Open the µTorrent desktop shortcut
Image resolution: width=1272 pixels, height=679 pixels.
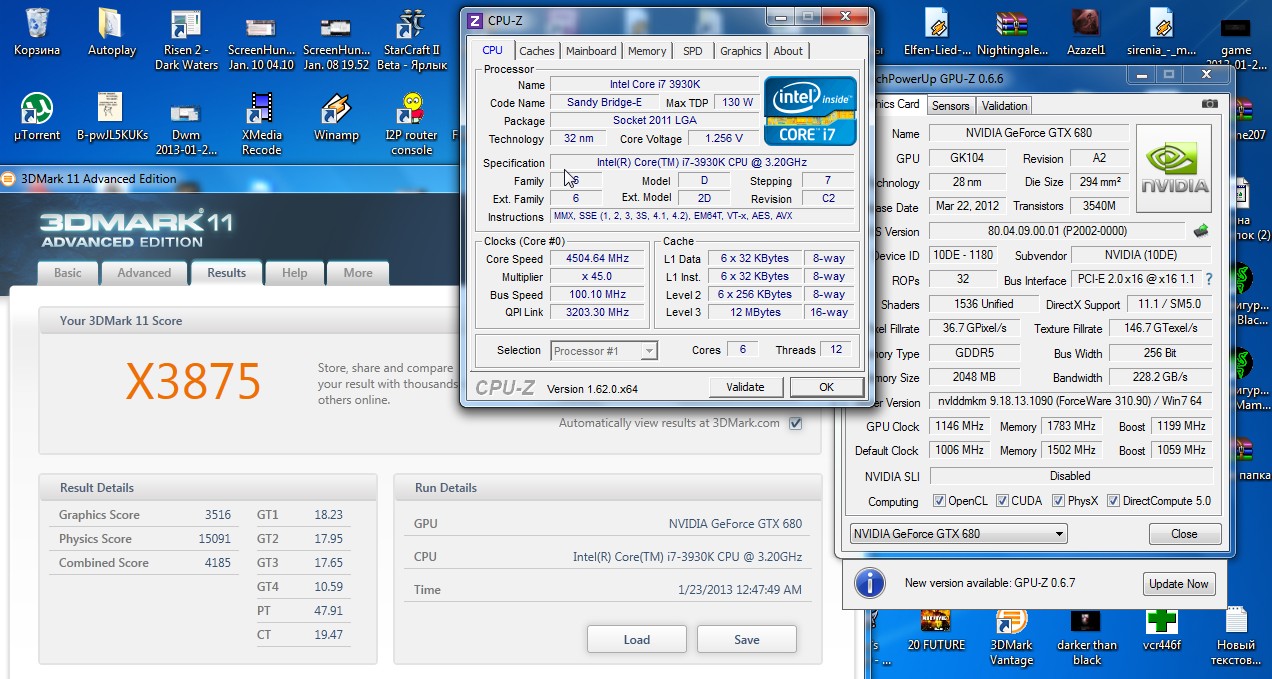tap(37, 108)
